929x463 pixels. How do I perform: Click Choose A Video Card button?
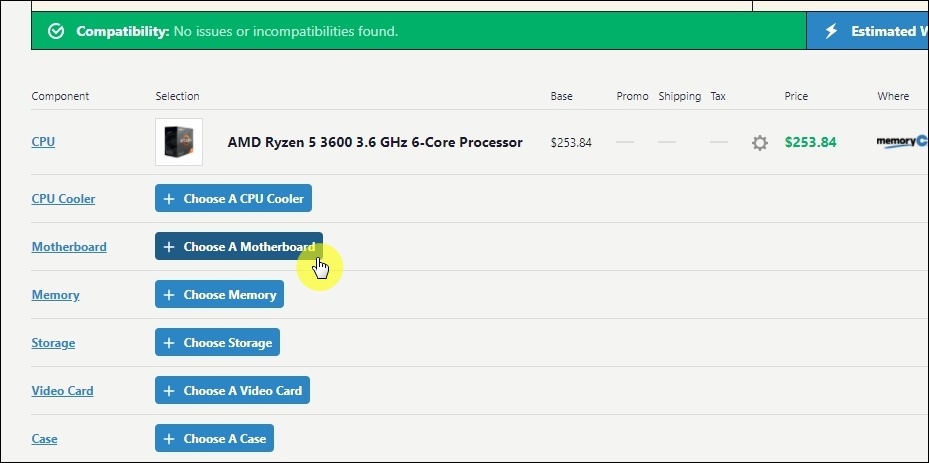pyautogui.click(x=232, y=390)
